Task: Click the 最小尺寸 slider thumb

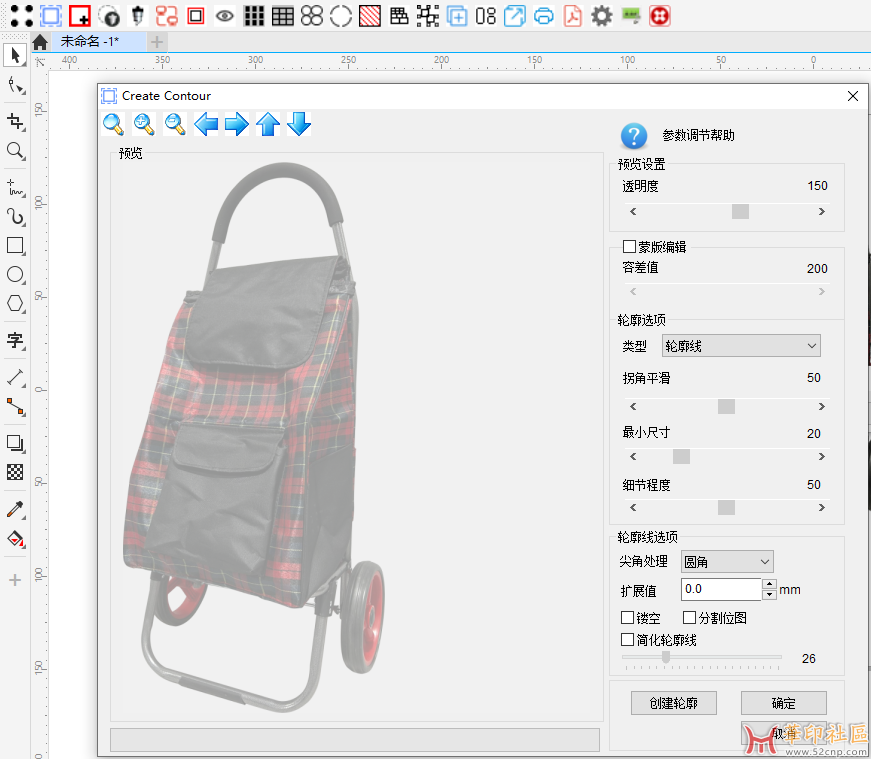Action: [x=681, y=457]
